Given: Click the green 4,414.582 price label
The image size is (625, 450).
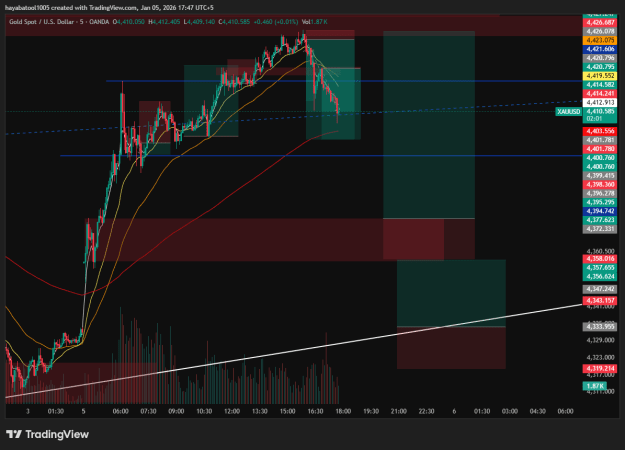Looking at the screenshot, I should [600, 84].
